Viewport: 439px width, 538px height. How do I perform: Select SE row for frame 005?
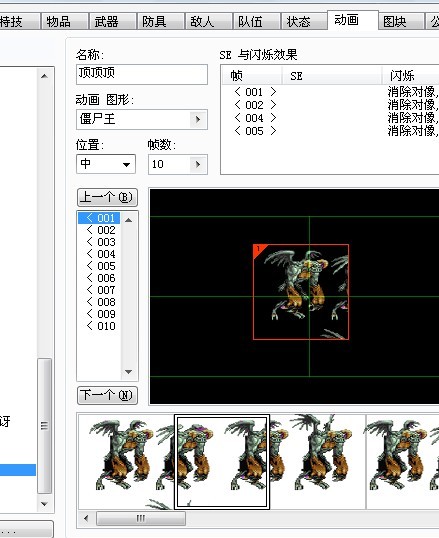330,131
